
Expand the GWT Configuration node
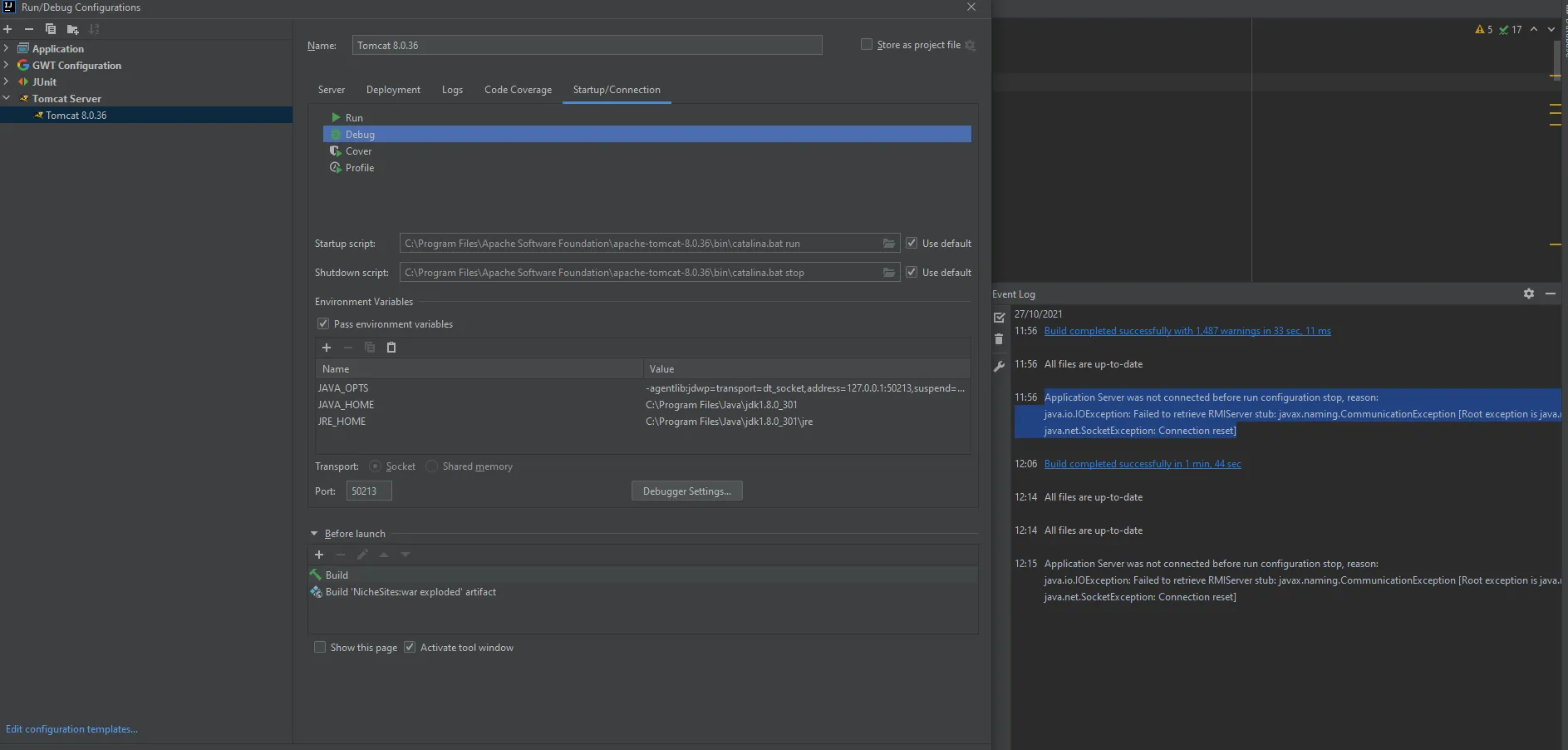point(7,65)
